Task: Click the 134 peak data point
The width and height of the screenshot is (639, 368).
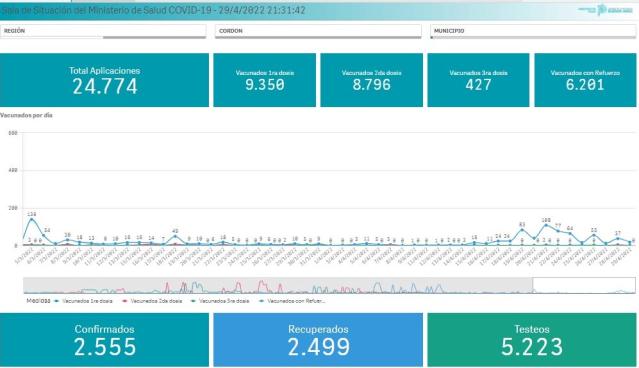Action: click(x=31, y=220)
